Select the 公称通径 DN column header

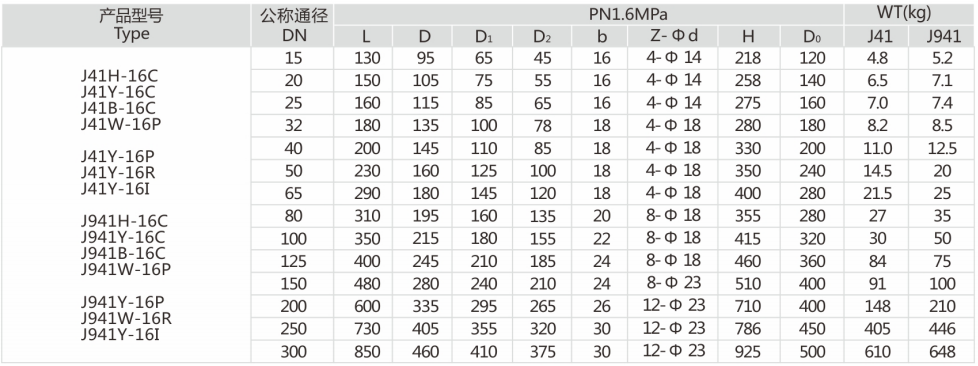tap(293, 25)
